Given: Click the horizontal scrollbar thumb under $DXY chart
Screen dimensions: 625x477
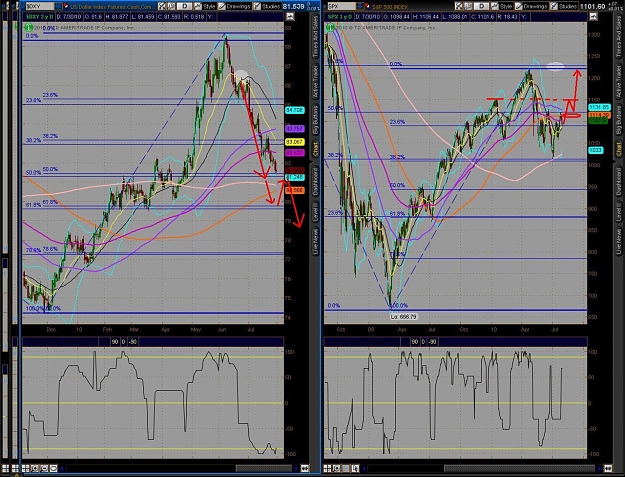Looking at the screenshot, I should pos(263,468).
